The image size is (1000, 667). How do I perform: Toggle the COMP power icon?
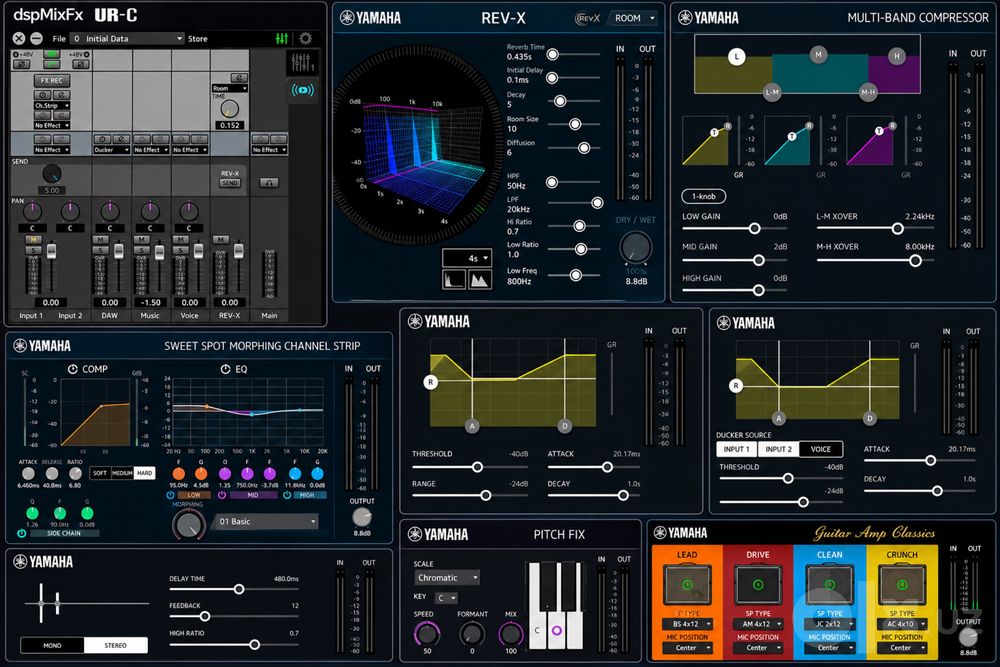[73, 369]
